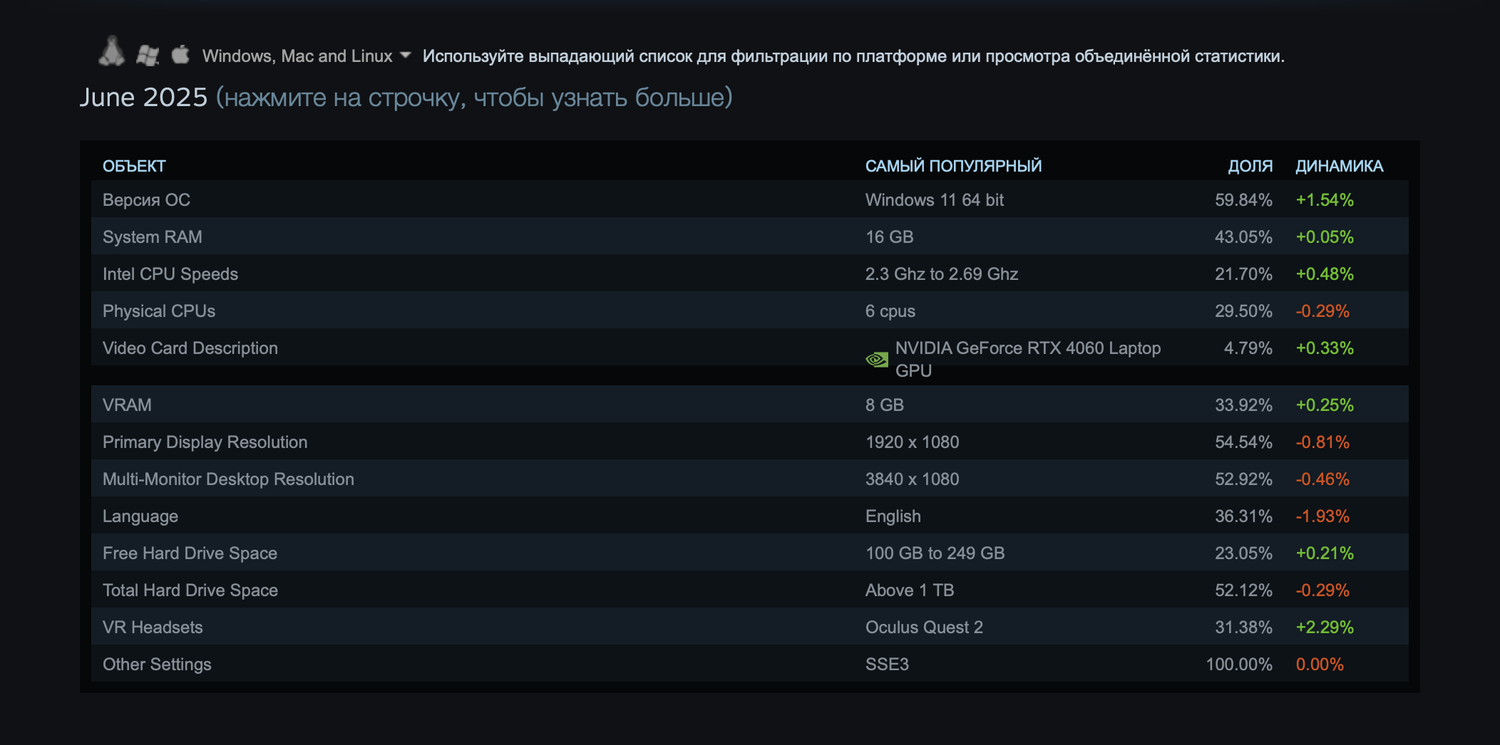Click the Windows logo icon

point(148,55)
